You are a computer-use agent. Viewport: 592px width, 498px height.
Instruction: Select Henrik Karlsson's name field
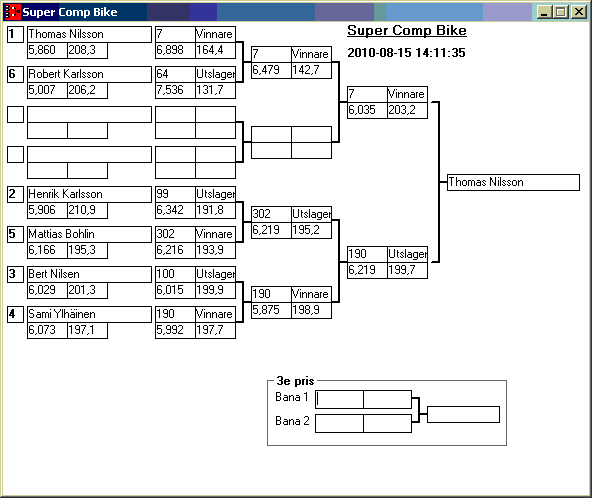coord(89,194)
